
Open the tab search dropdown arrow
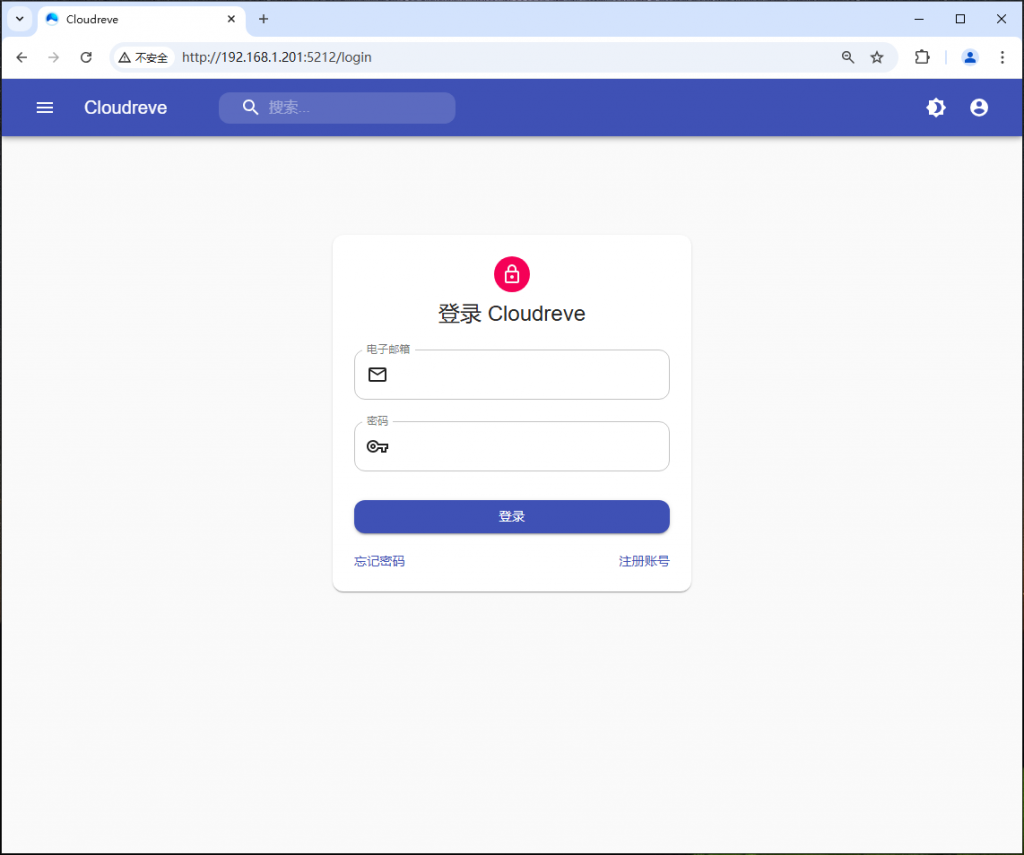coord(20,19)
